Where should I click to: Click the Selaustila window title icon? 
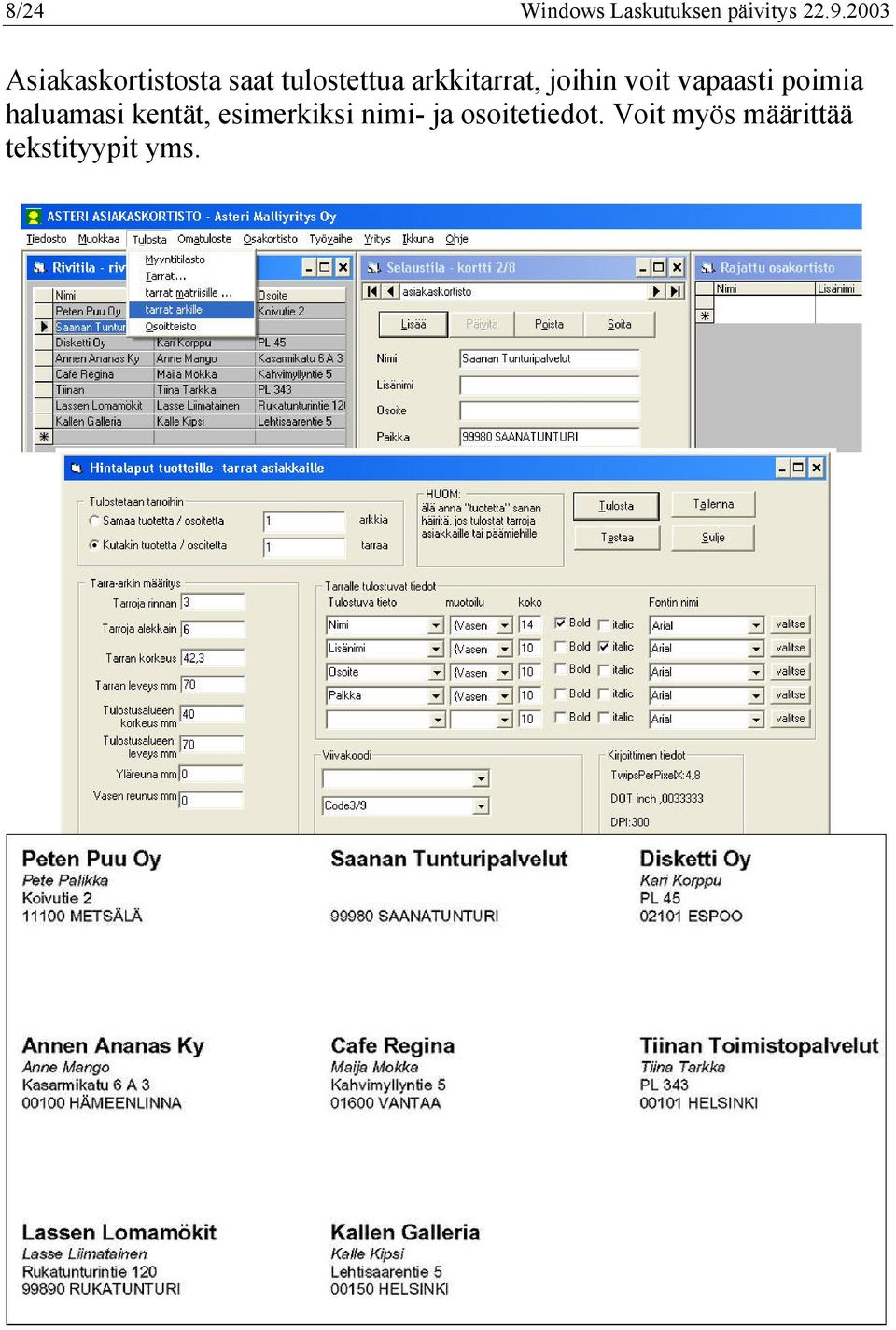pos(373,268)
